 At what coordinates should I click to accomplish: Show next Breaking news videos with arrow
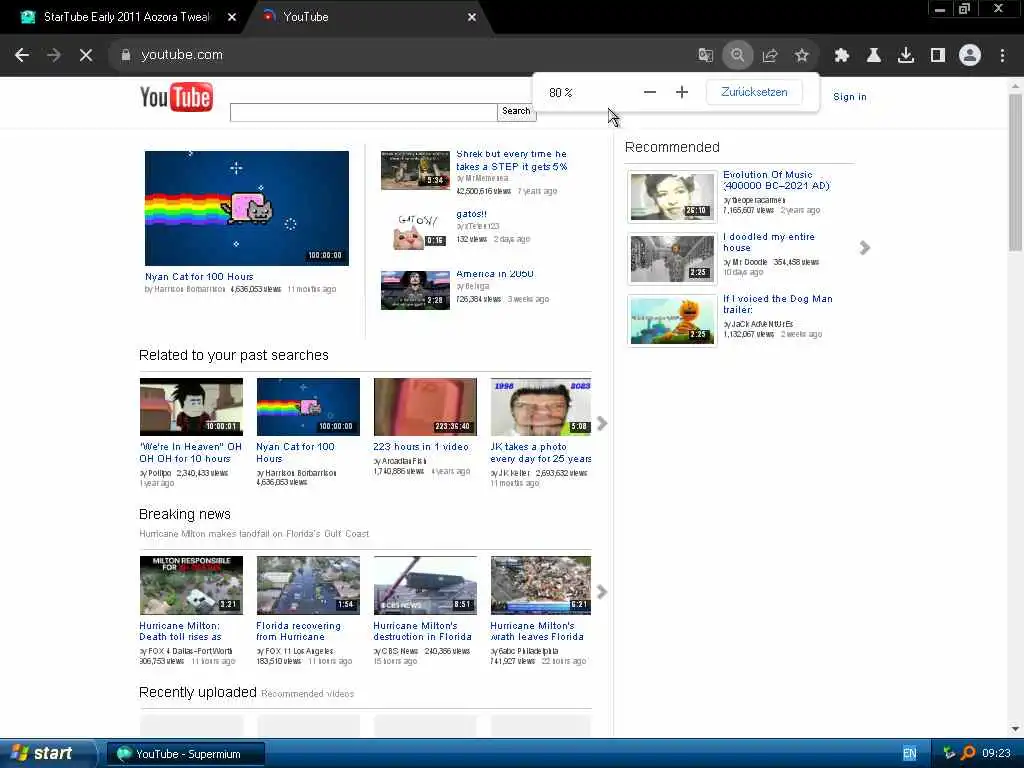coord(601,592)
